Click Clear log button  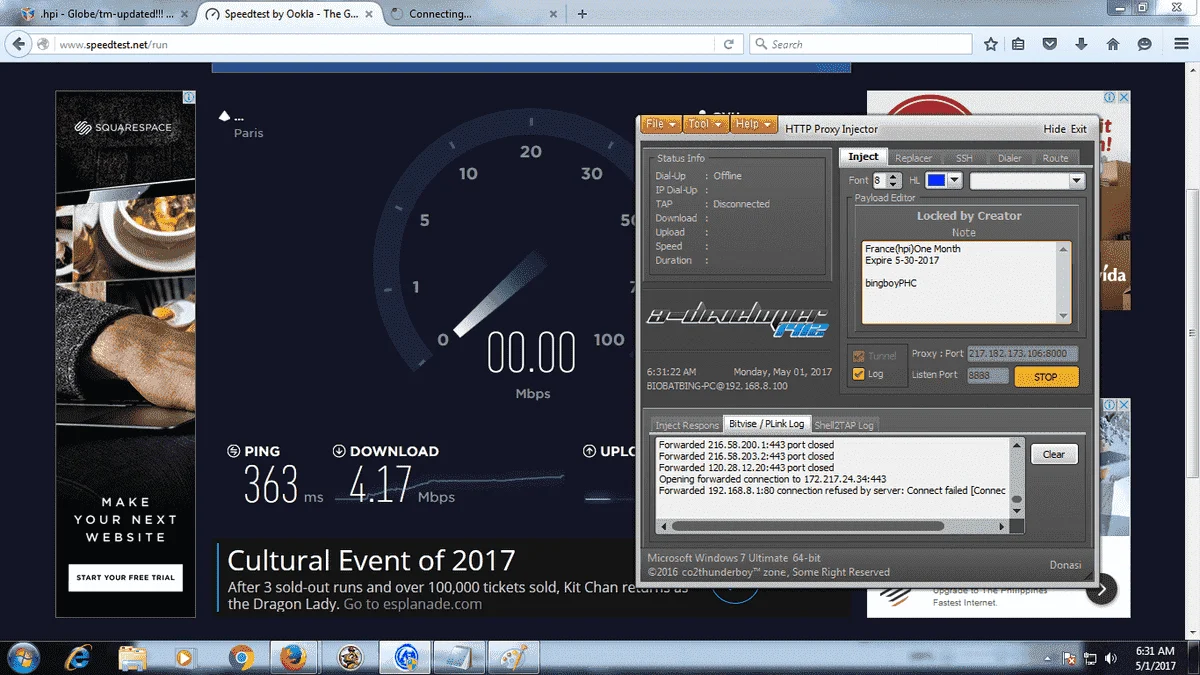[x=1054, y=454]
